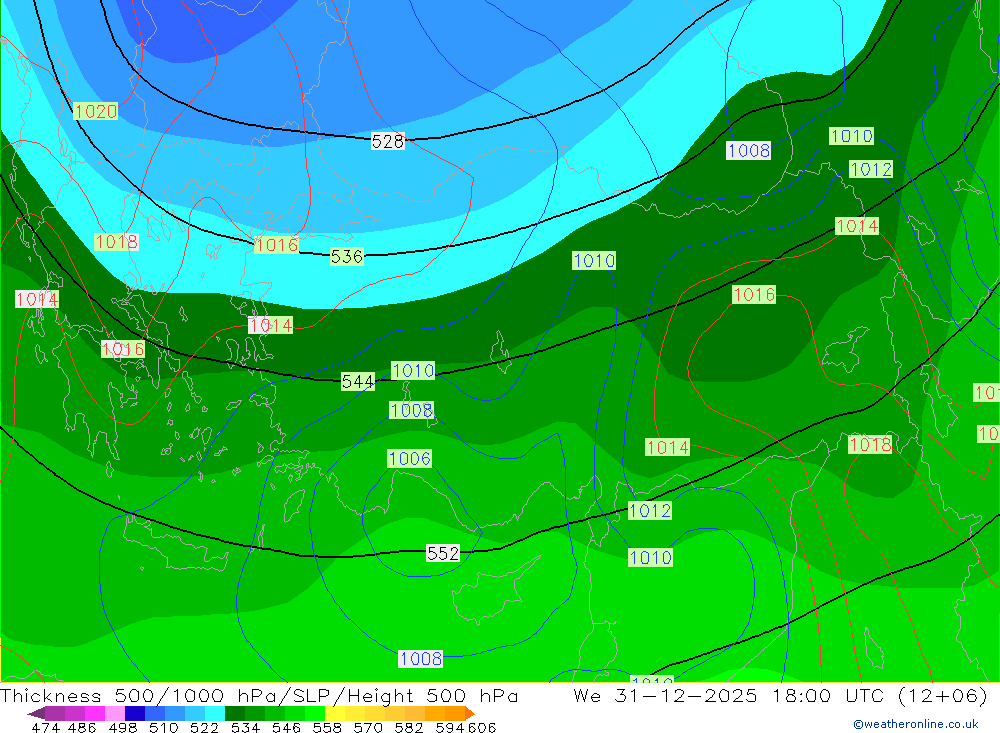Click the 510 legend value
The image size is (1000, 733).
[164, 727]
